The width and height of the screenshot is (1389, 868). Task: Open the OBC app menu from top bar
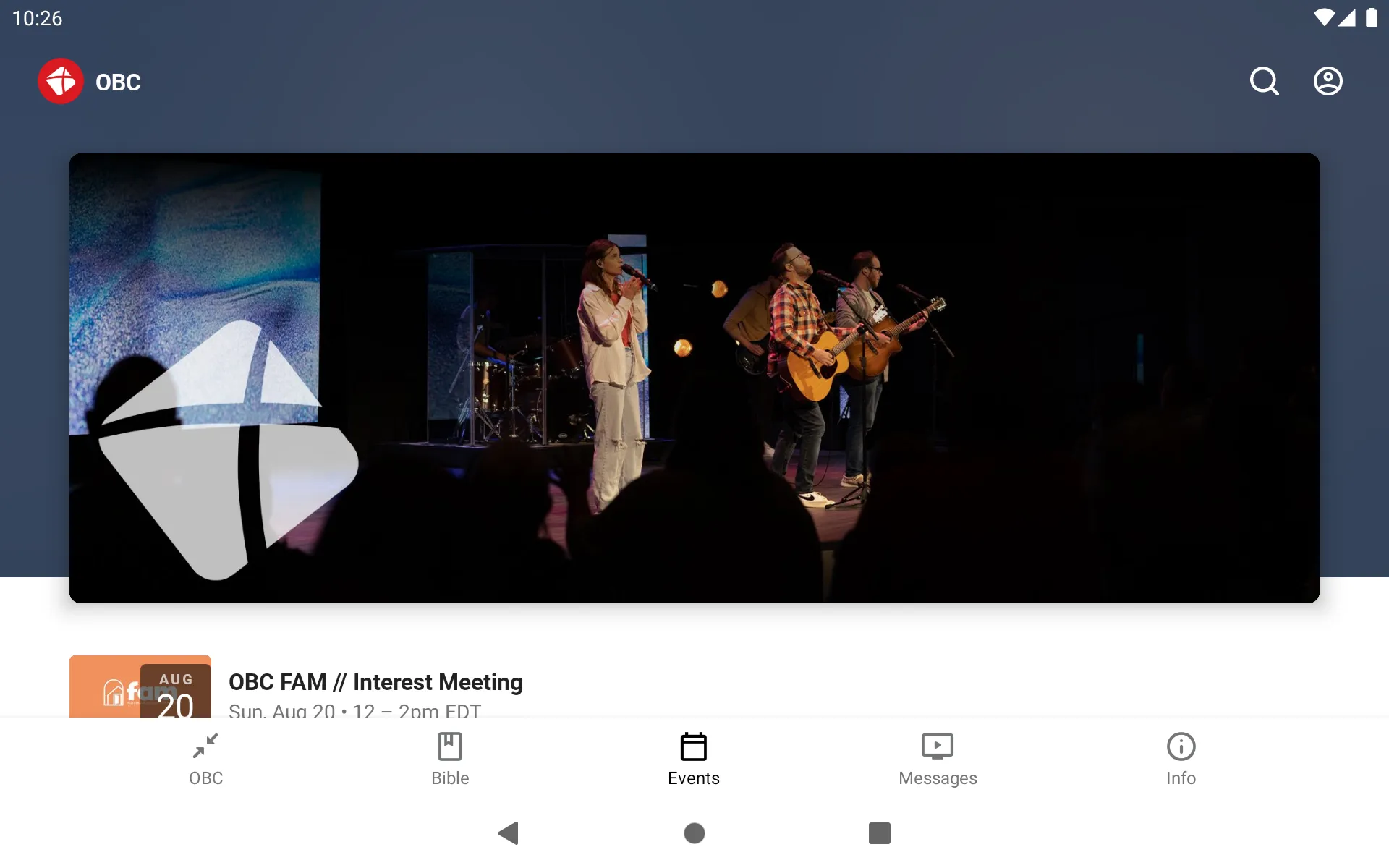pos(60,81)
